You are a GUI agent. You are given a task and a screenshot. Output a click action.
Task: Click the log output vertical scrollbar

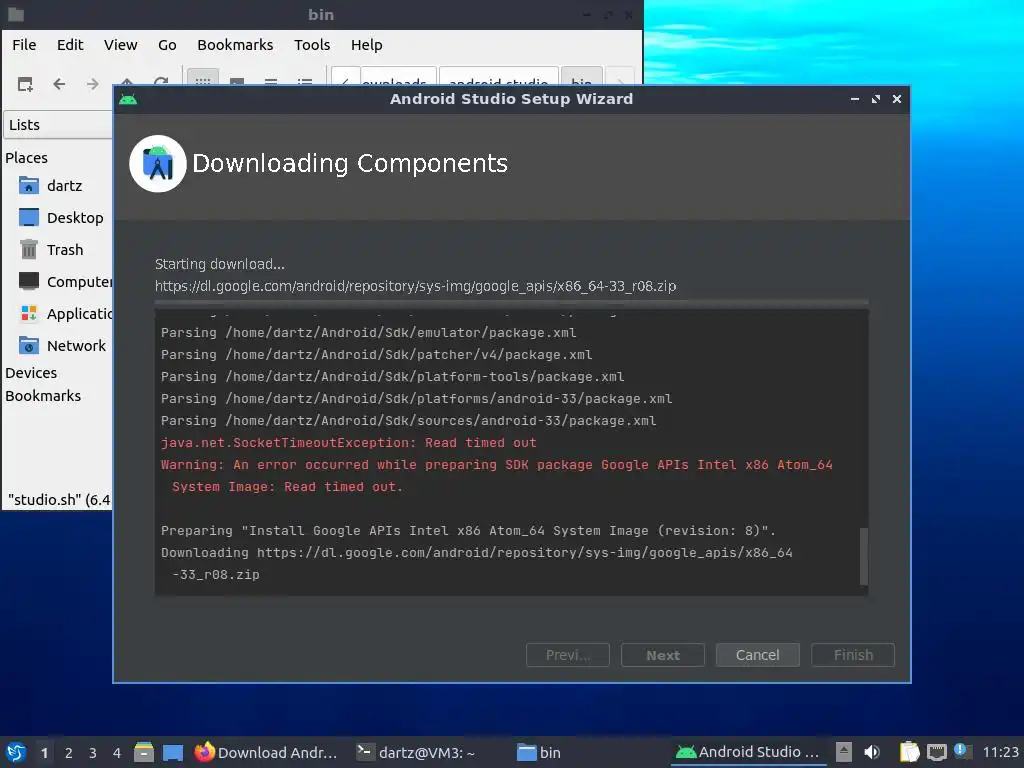click(864, 556)
